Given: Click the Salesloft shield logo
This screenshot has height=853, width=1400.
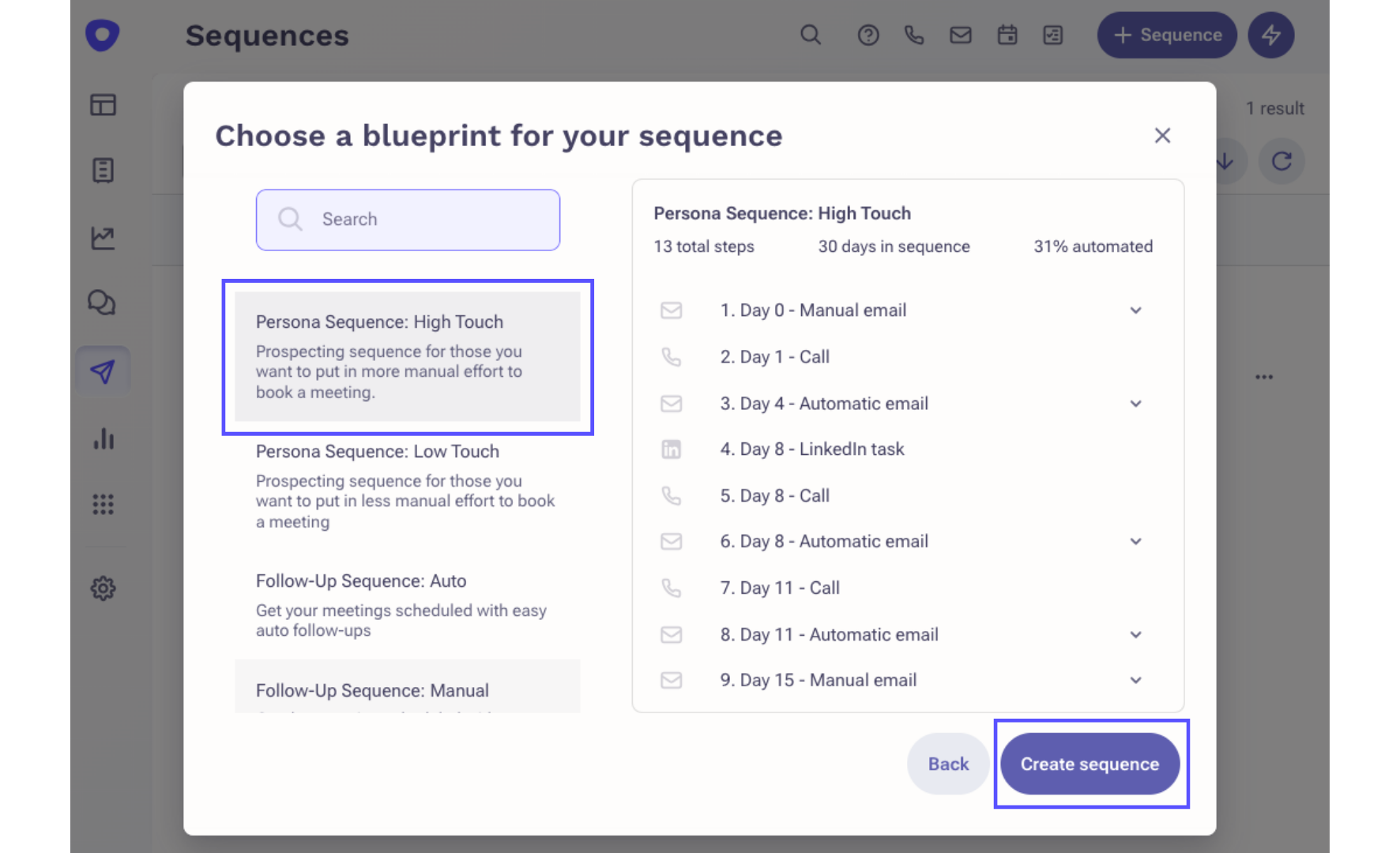Looking at the screenshot, I should pyautogui.click(x=103, y=35).
